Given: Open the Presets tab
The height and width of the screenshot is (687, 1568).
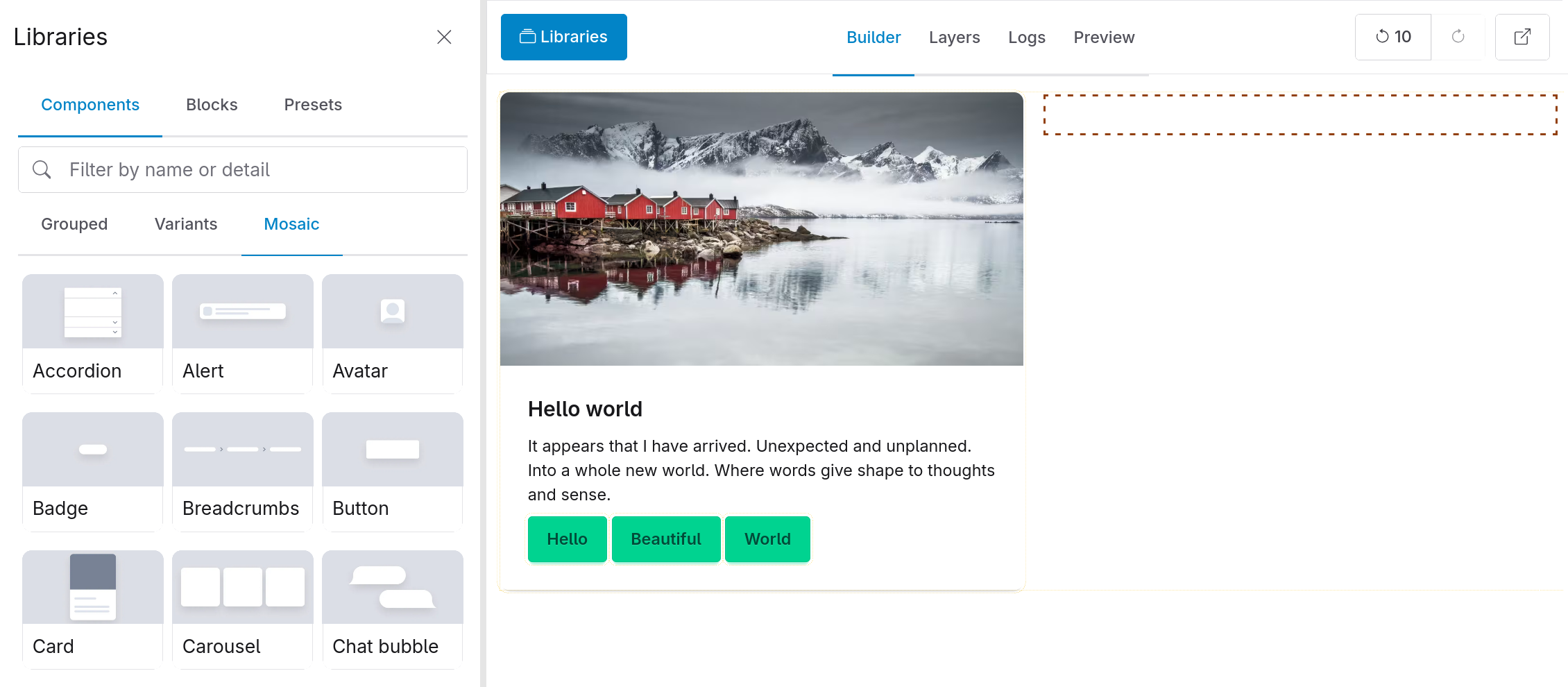Looking at the screenshot, I should [313, 105].
